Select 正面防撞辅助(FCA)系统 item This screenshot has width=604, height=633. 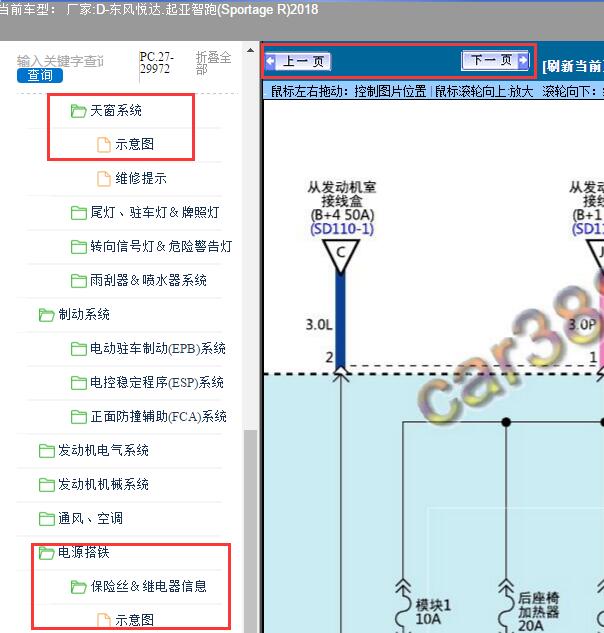coord(158,416)
